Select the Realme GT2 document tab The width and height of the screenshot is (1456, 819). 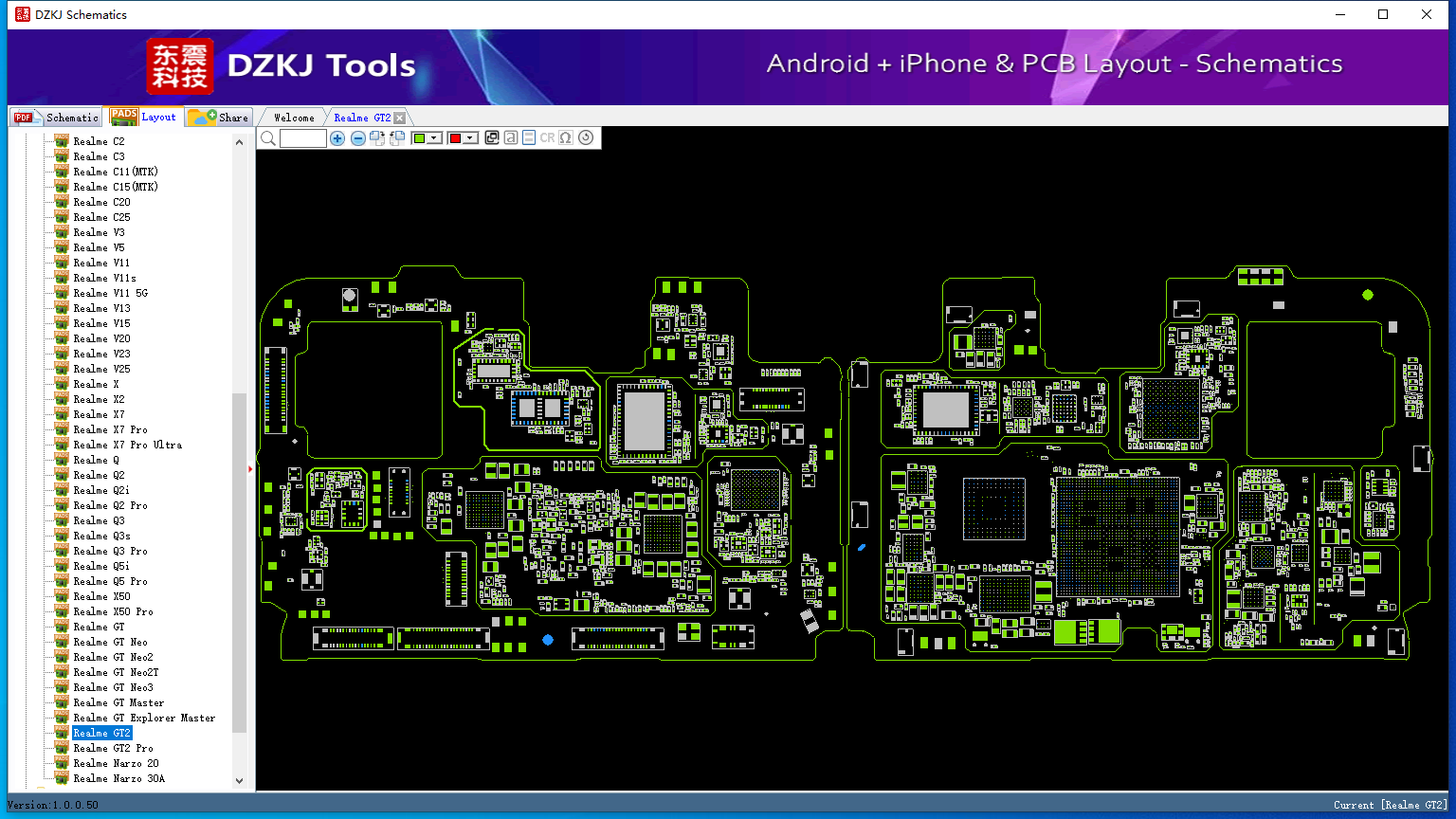(362, 118)
